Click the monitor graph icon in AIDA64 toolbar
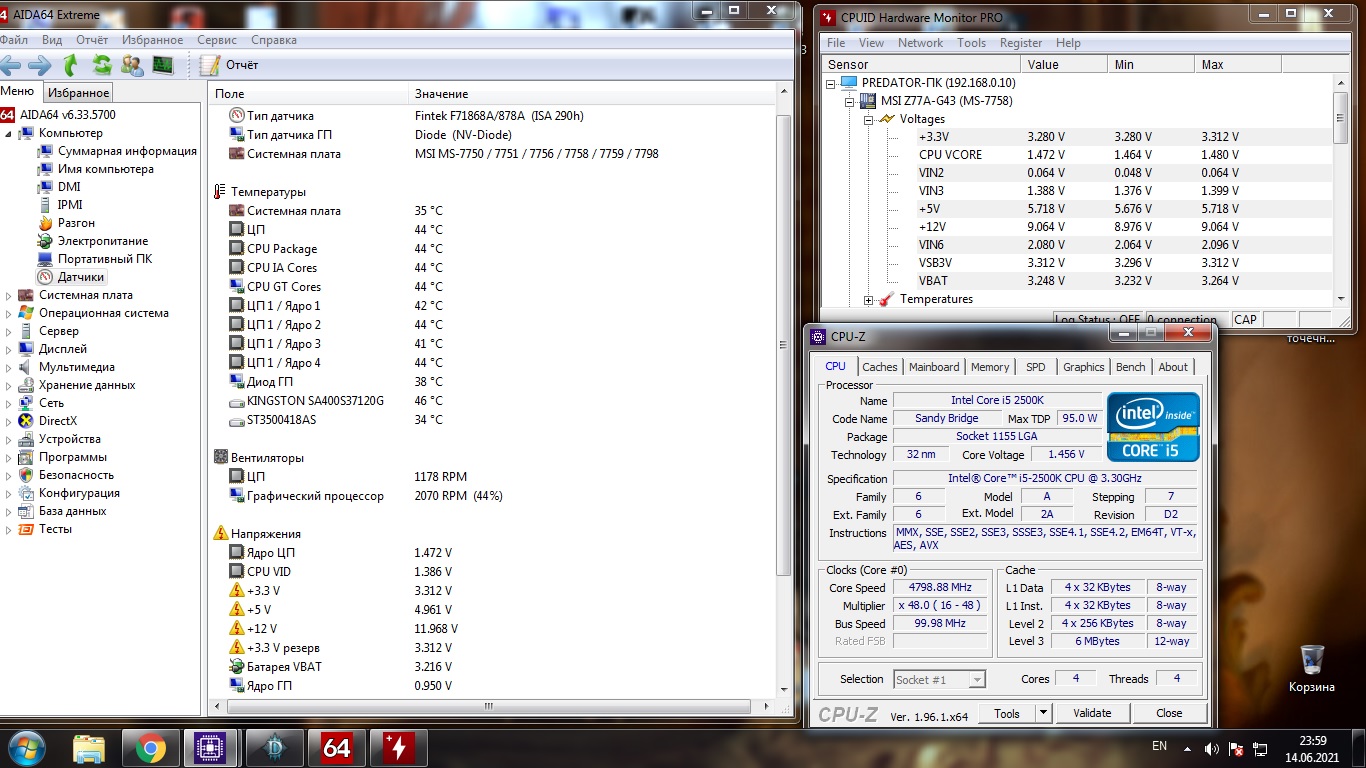Viewport: 1366px width, 768px height. pos(162,66)
